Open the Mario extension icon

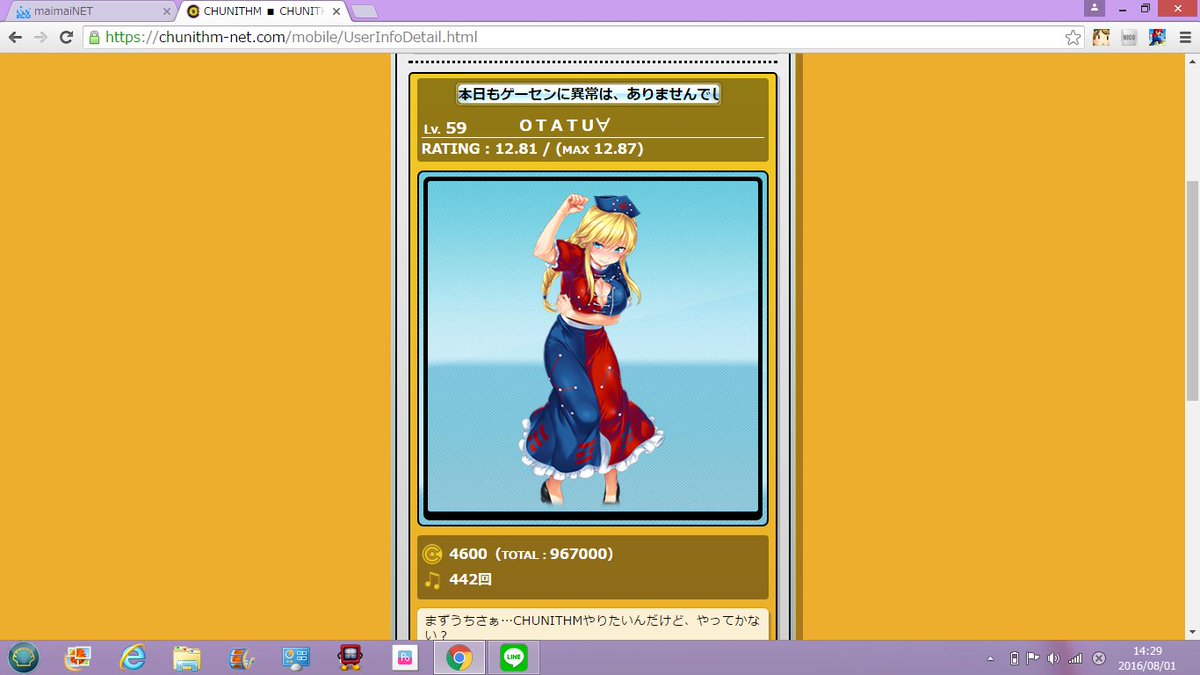tap(1156, 37)
